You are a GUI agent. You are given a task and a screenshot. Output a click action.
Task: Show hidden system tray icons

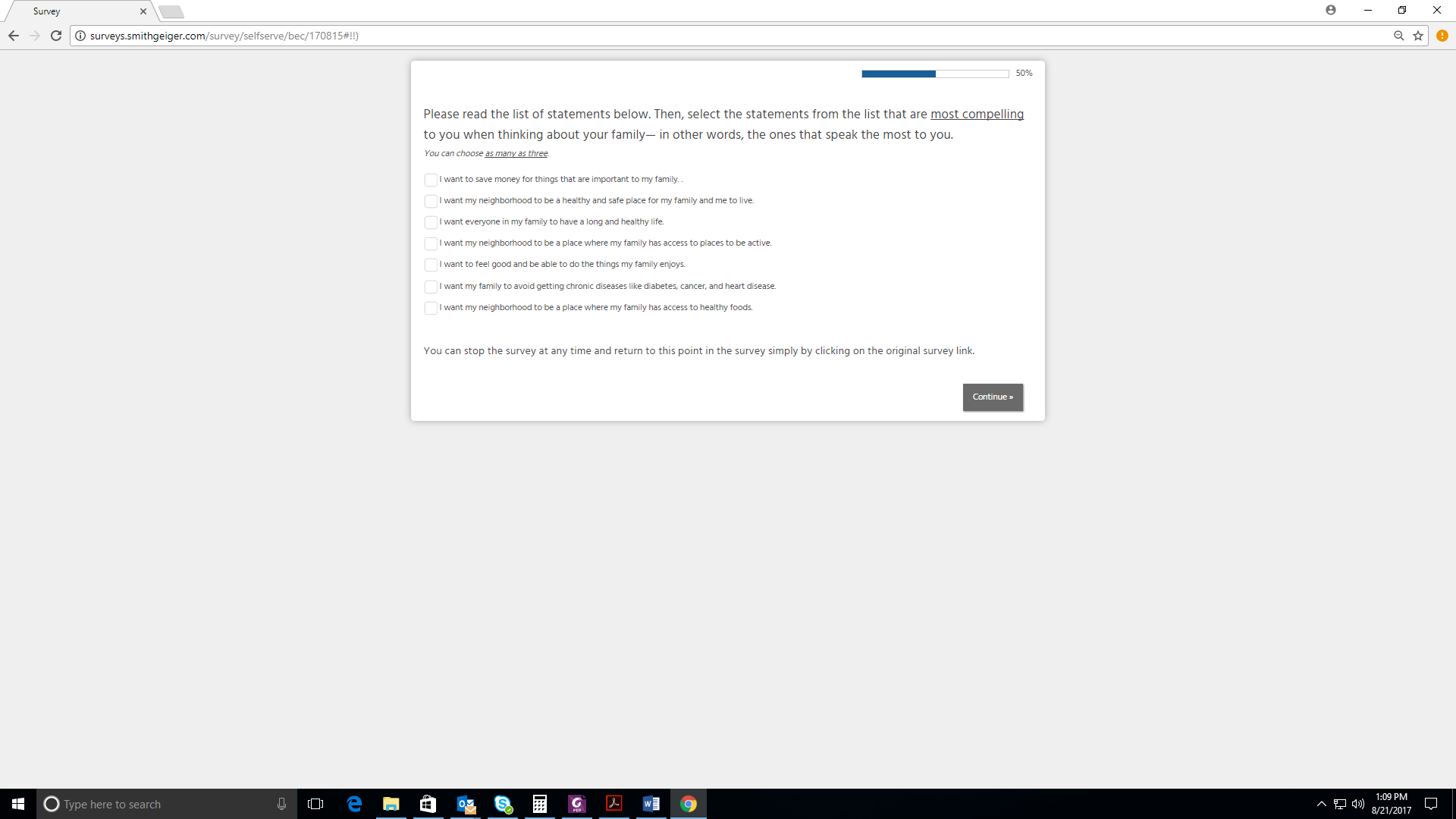tap(1322, 804)
